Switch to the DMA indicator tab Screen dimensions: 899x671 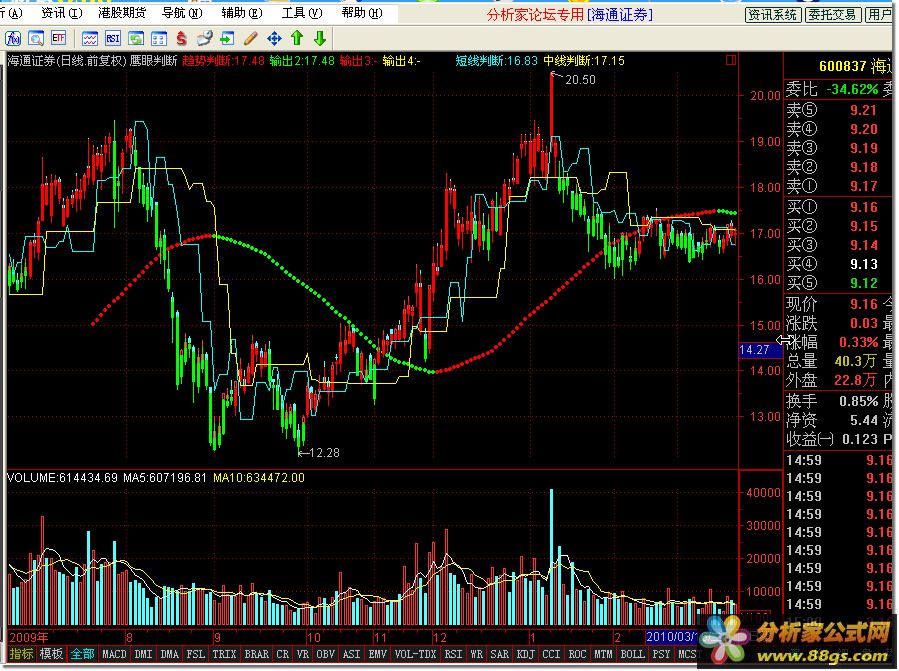tap(170, 654)
